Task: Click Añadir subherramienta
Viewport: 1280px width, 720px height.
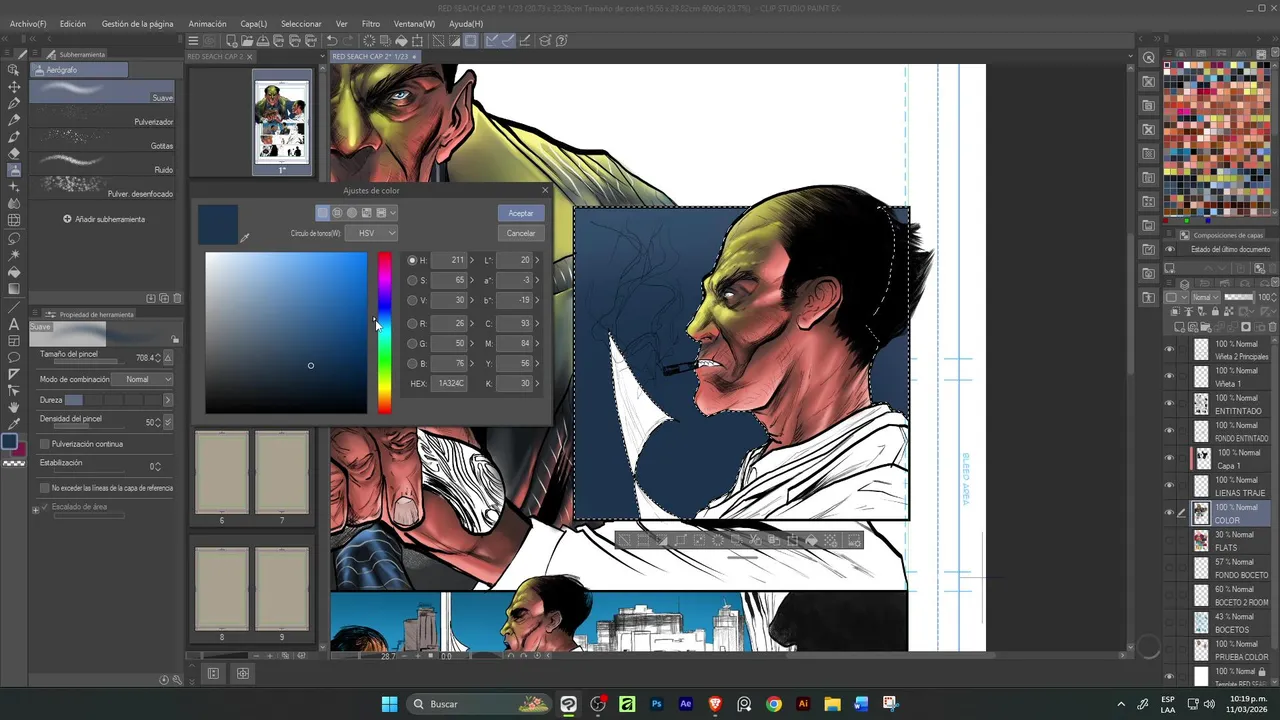Action: (x=104, y=219)
